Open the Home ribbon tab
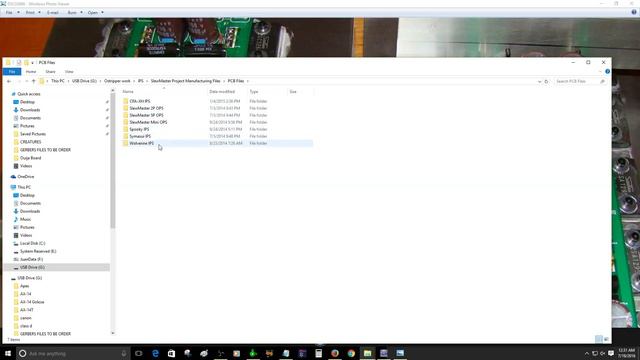This screenshot has width=640, height=360. pos(31,72)
